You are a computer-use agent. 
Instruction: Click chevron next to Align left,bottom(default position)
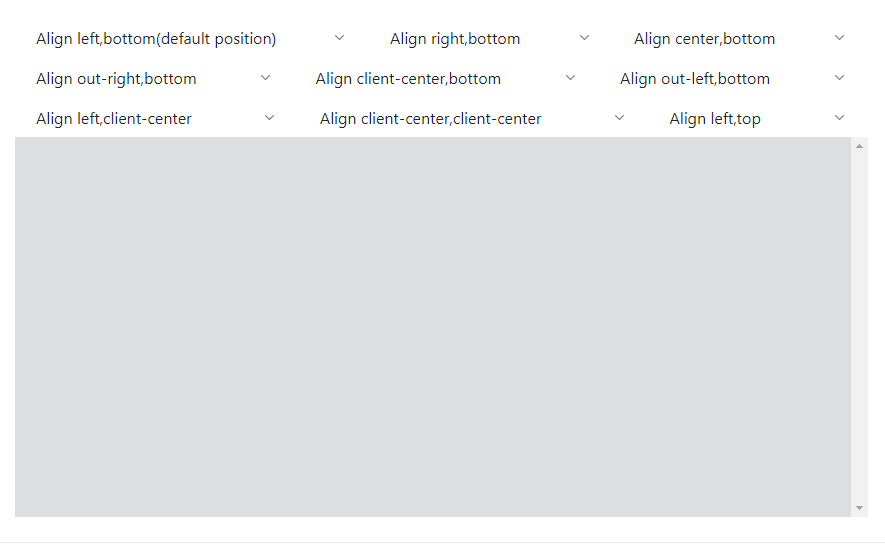pos(339,38)
